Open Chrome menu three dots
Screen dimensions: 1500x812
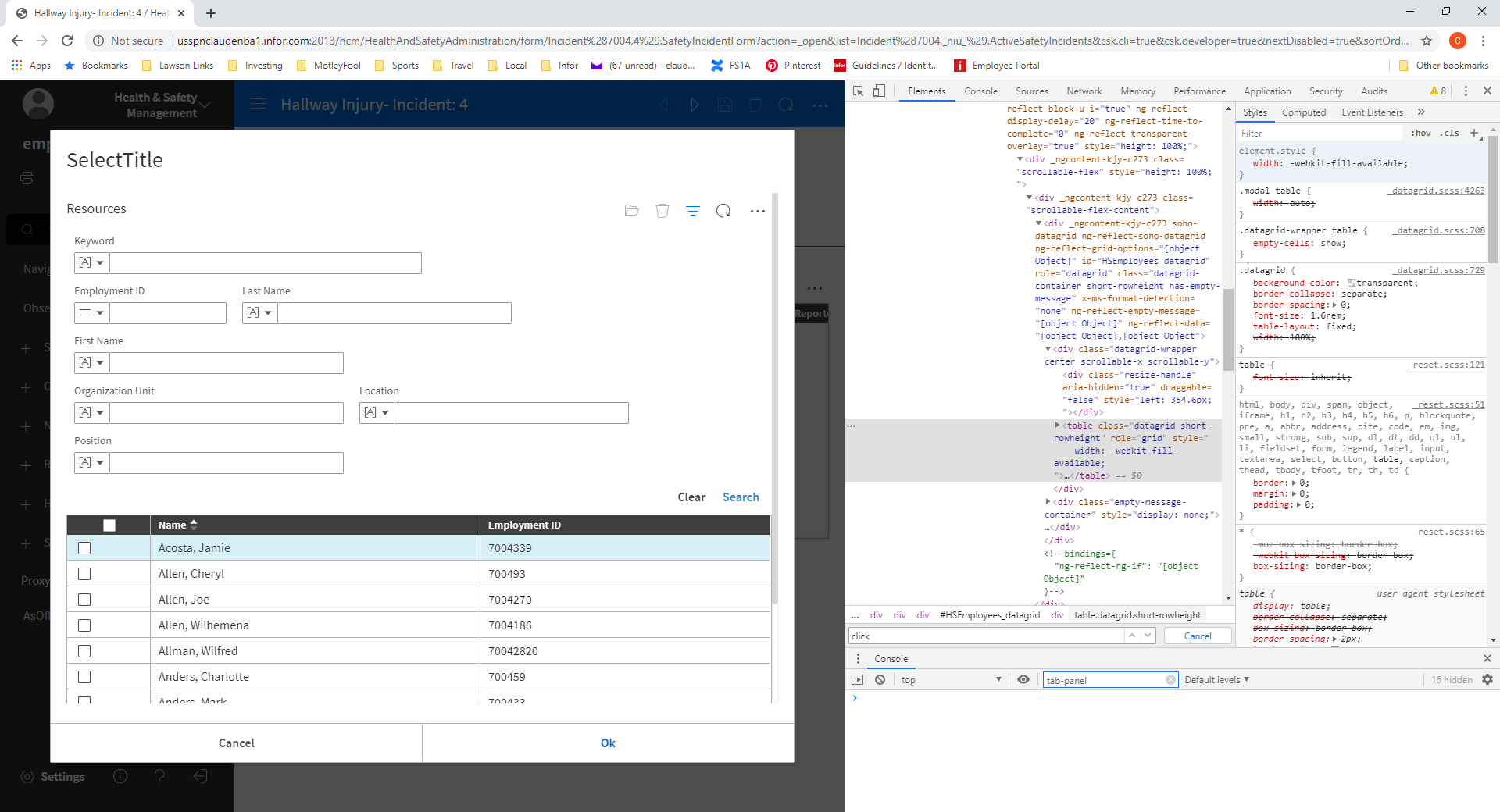tap(1483, 41)
